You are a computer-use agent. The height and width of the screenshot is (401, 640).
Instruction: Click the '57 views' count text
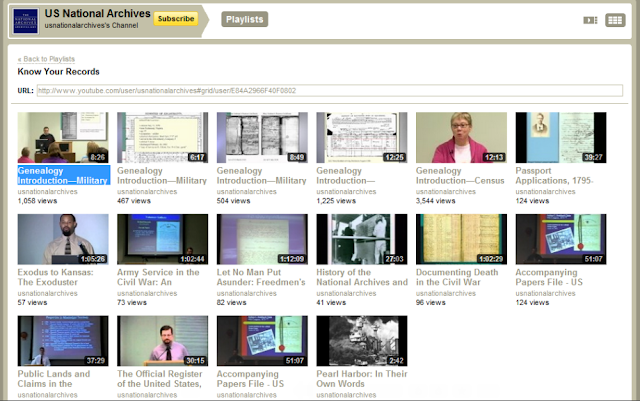click(32, 303)
